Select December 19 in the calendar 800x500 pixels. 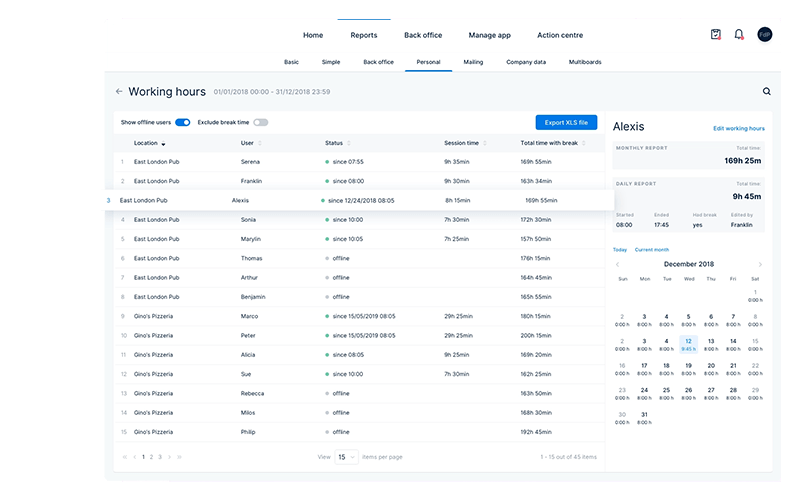click(689, 368)
